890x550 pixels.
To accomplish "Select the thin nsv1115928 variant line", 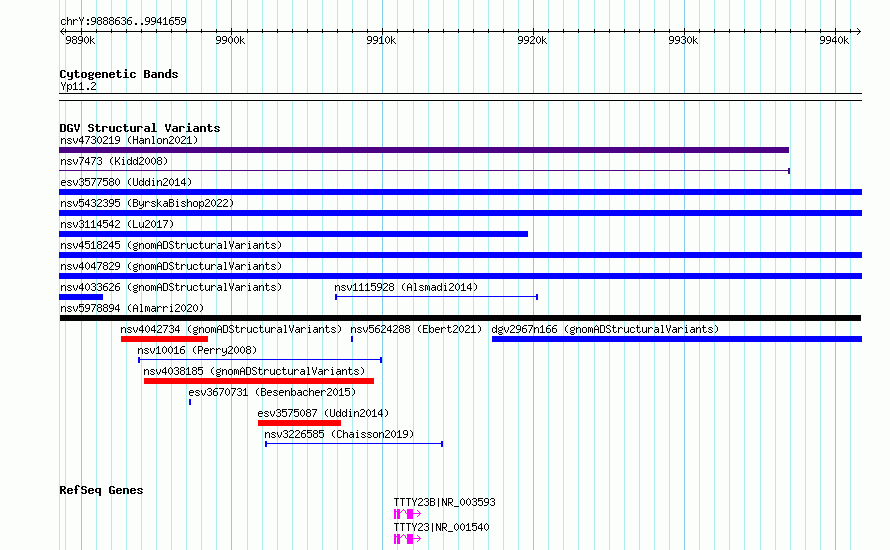I will coord(436,297).
